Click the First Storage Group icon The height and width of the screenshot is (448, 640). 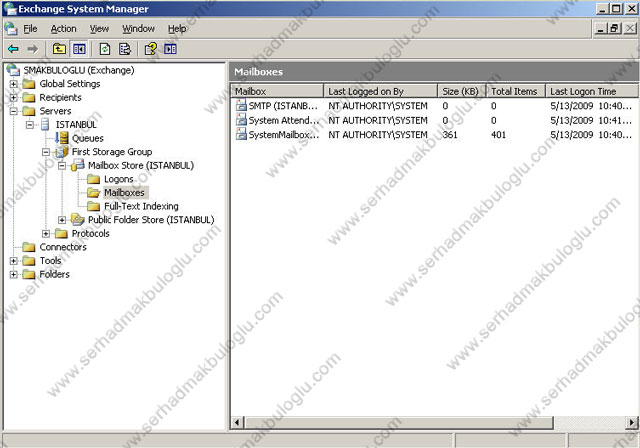coord(62,152)
